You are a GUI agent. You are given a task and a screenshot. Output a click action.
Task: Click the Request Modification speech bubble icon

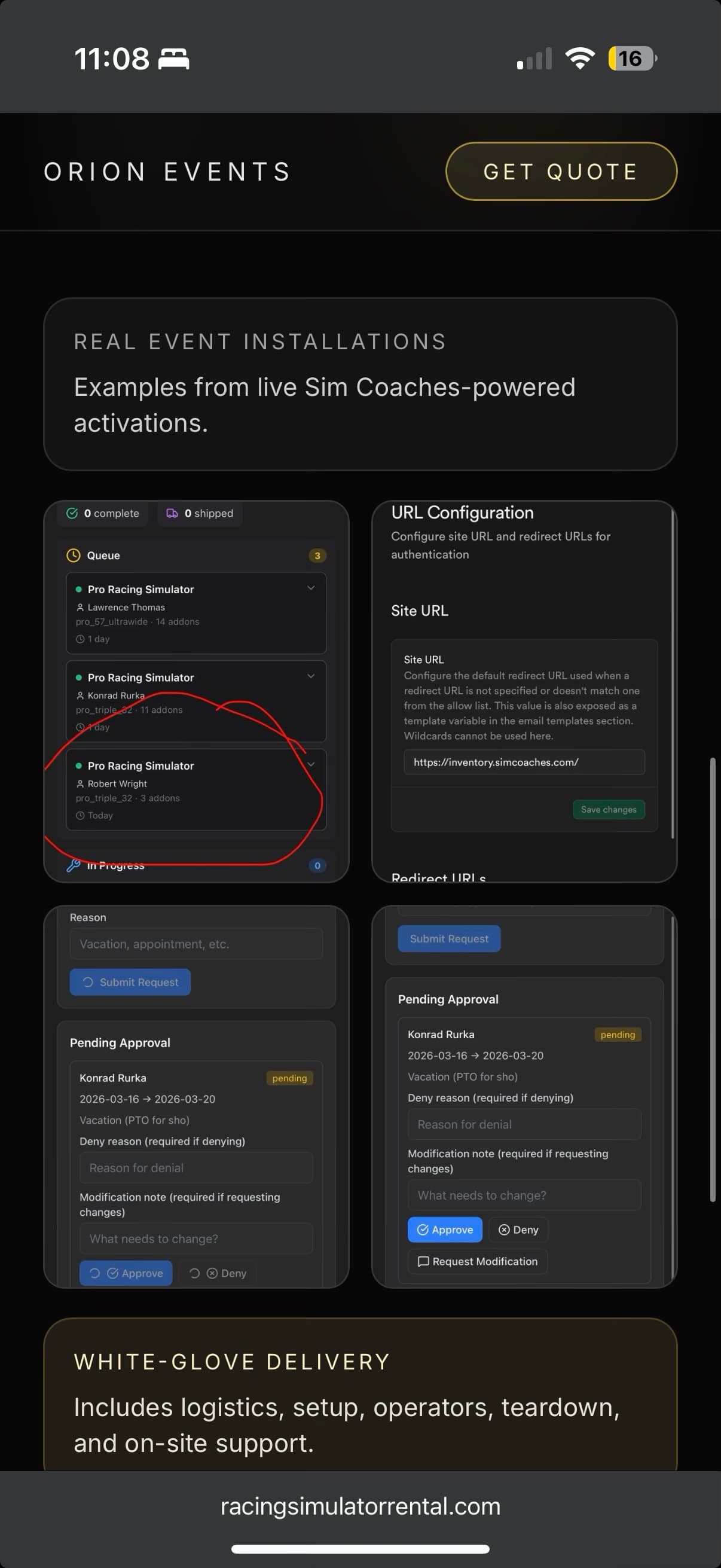[423, 1261]
